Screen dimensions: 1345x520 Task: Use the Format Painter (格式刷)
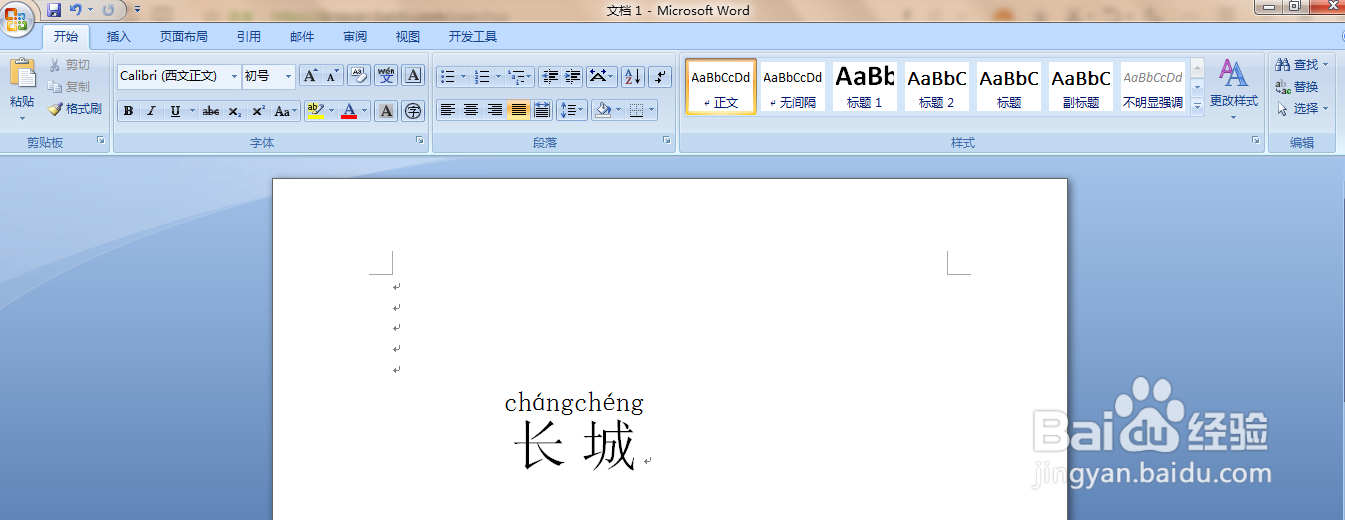click(x=76, y=109)
